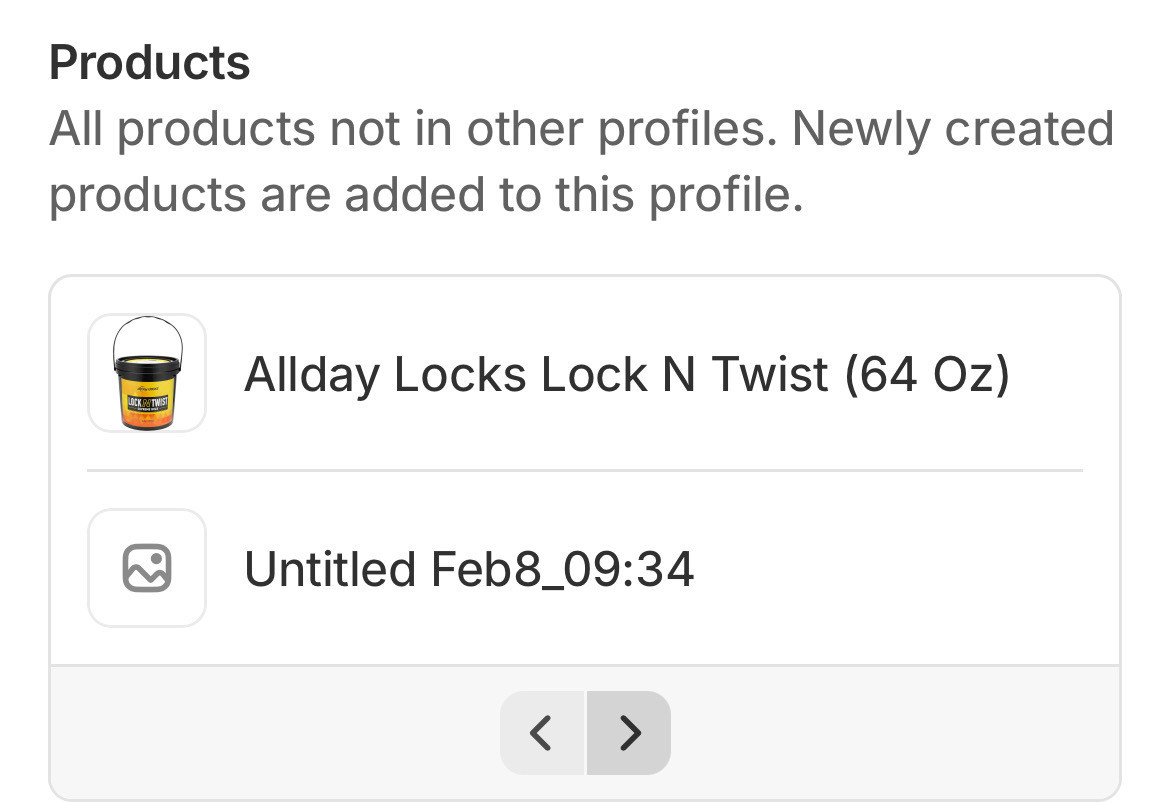The image size is (1170, 802).
Task: Click the word 'Untitled' in second product row
Action: pyautogui.click(x=330, y=569)
